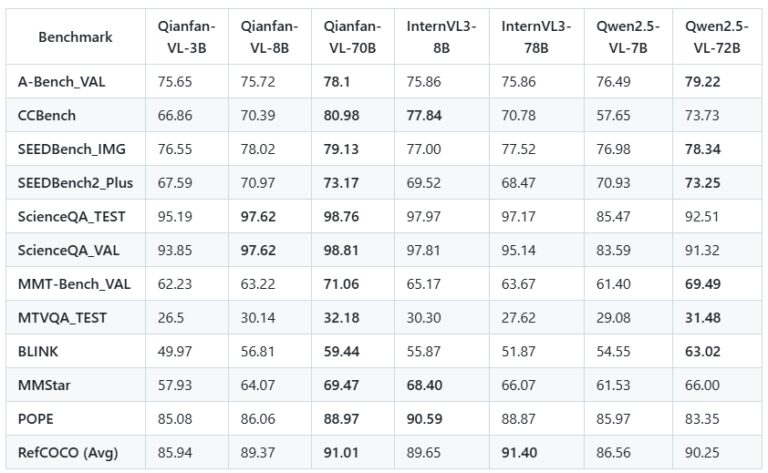Select the Qianfan-VL-8B column header

pos(268,37)
